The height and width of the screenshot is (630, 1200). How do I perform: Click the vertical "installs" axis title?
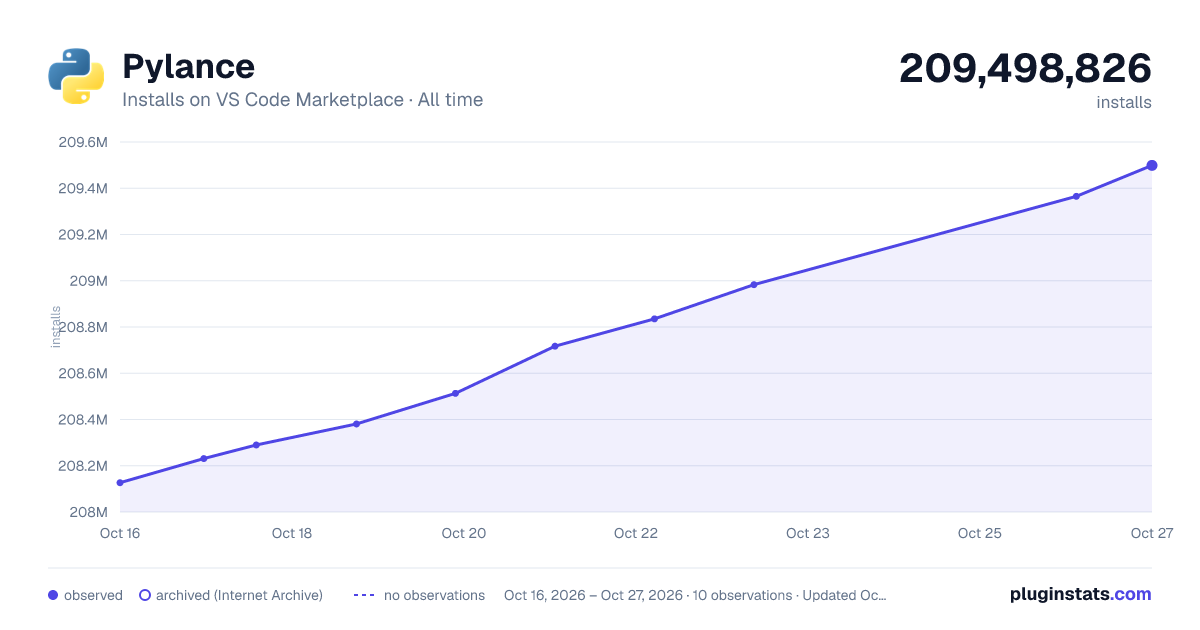coord(56,327)
